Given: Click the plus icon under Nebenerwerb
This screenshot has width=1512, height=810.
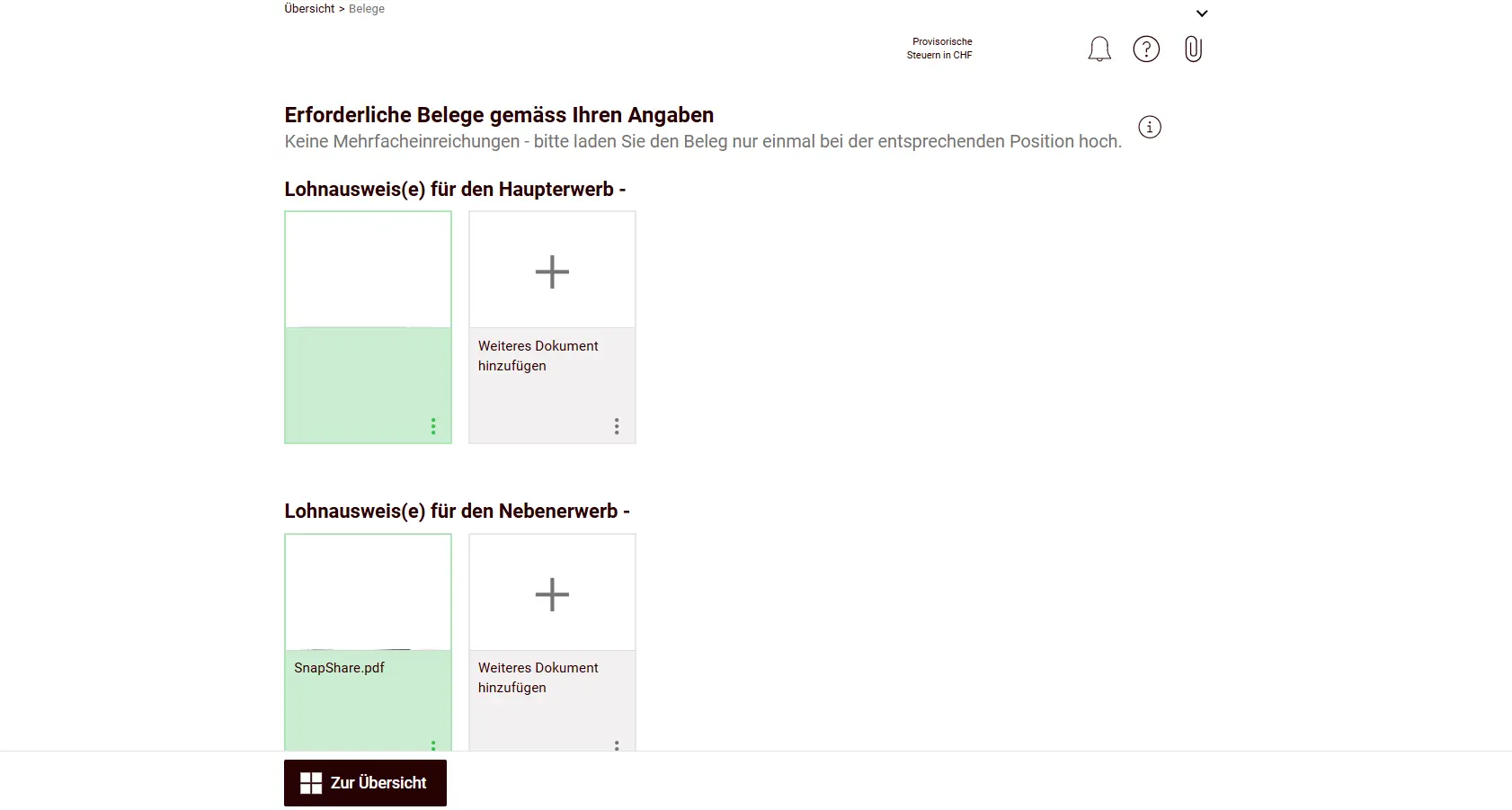Looking at the screenshot, I should 551,593.
